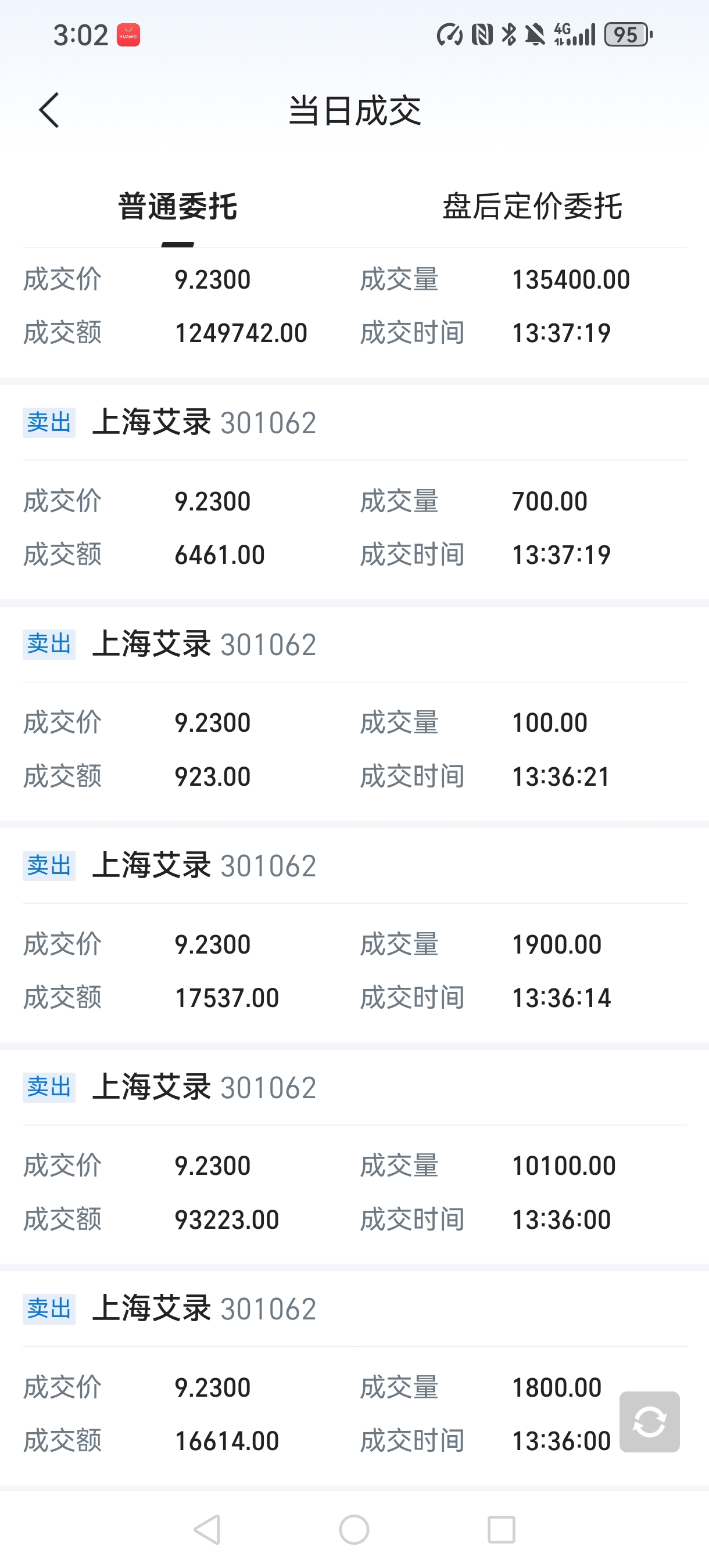709x1568 pixels.
Task: Tap the muted bell status icon
Action: [535, 35]
